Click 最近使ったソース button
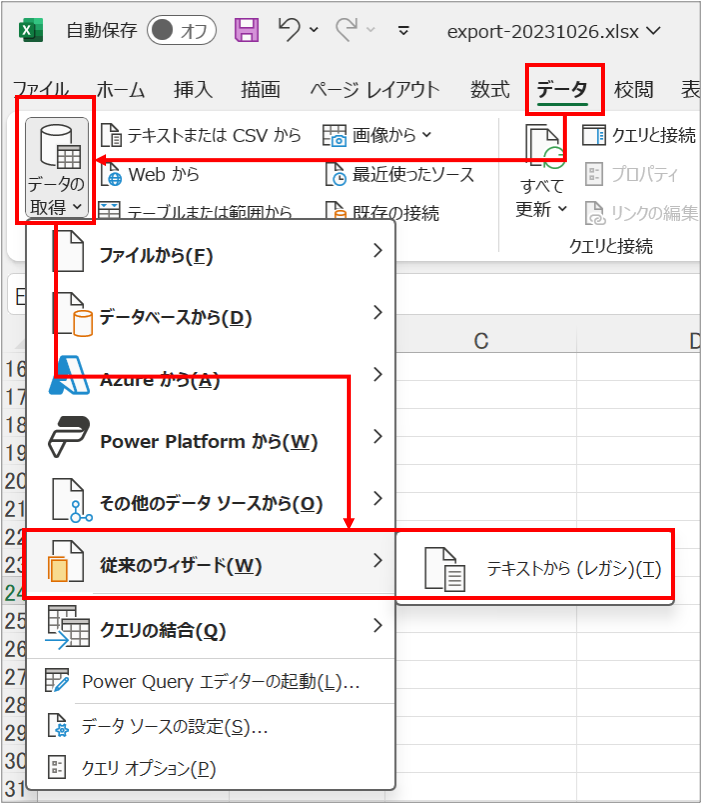 click(400, 175)
